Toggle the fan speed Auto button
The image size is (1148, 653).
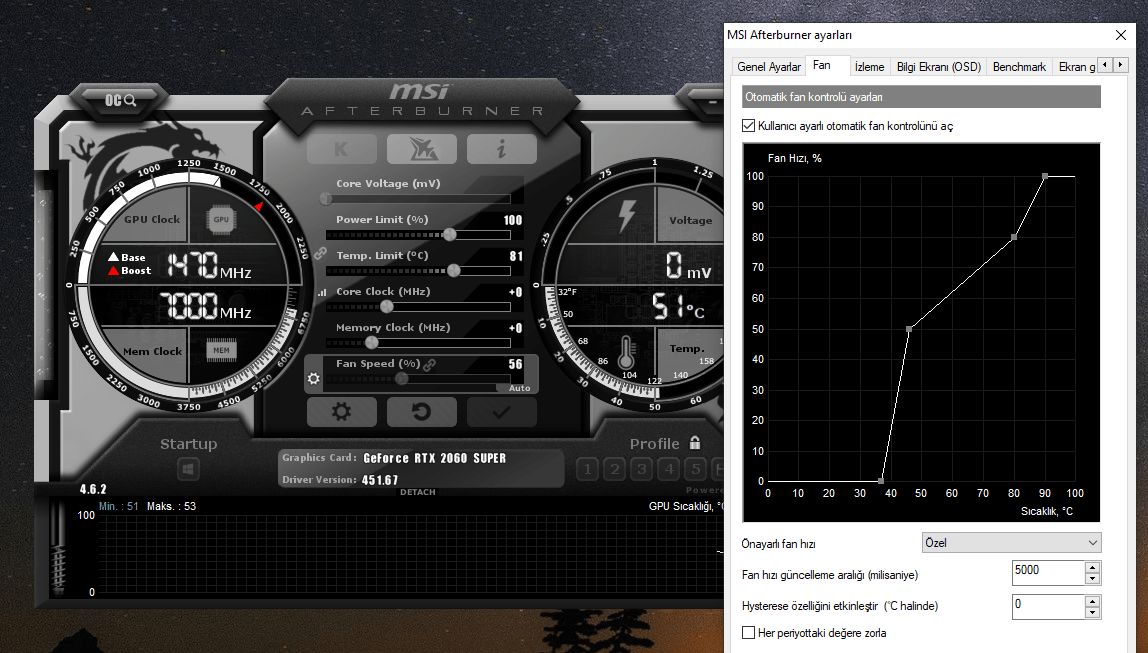(519, 388)
